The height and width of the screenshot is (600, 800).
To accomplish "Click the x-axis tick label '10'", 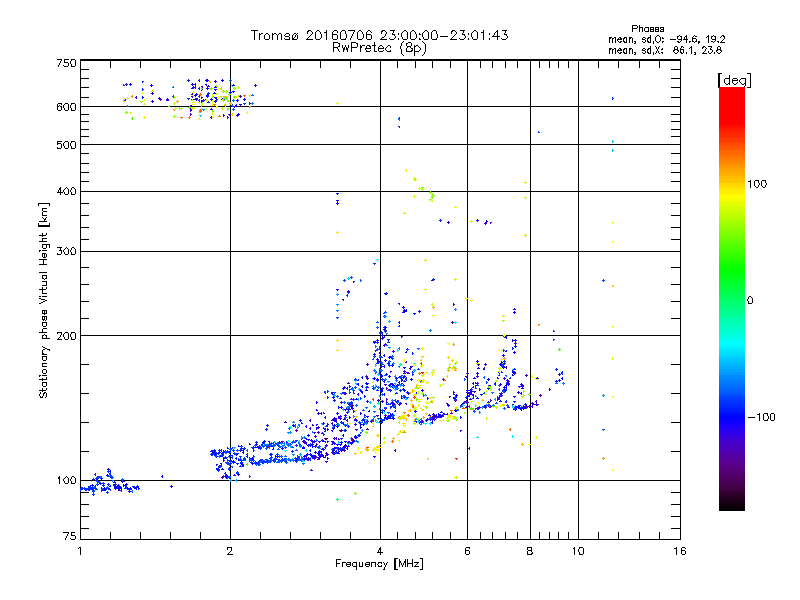I will coord(578,551).
